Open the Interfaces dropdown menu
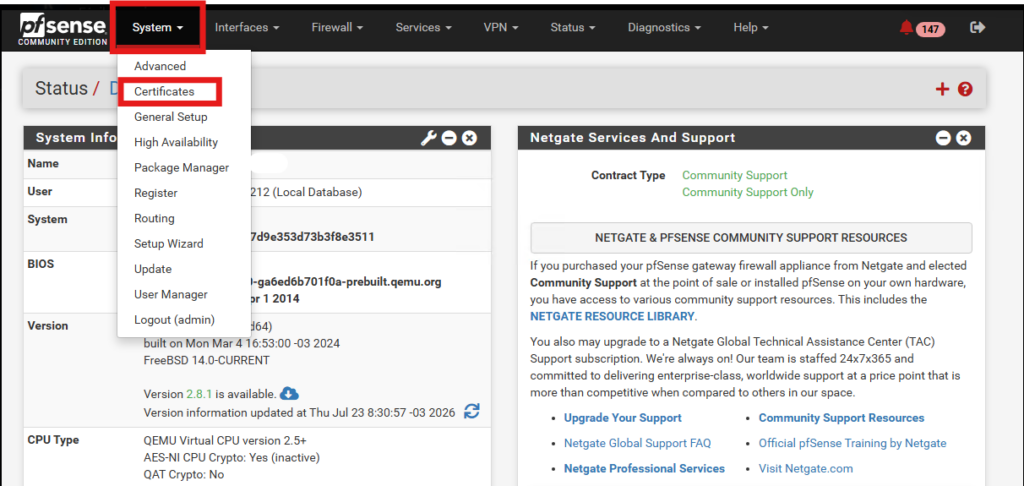This screenshot has height=486, width=1024. tap(247, 27)
